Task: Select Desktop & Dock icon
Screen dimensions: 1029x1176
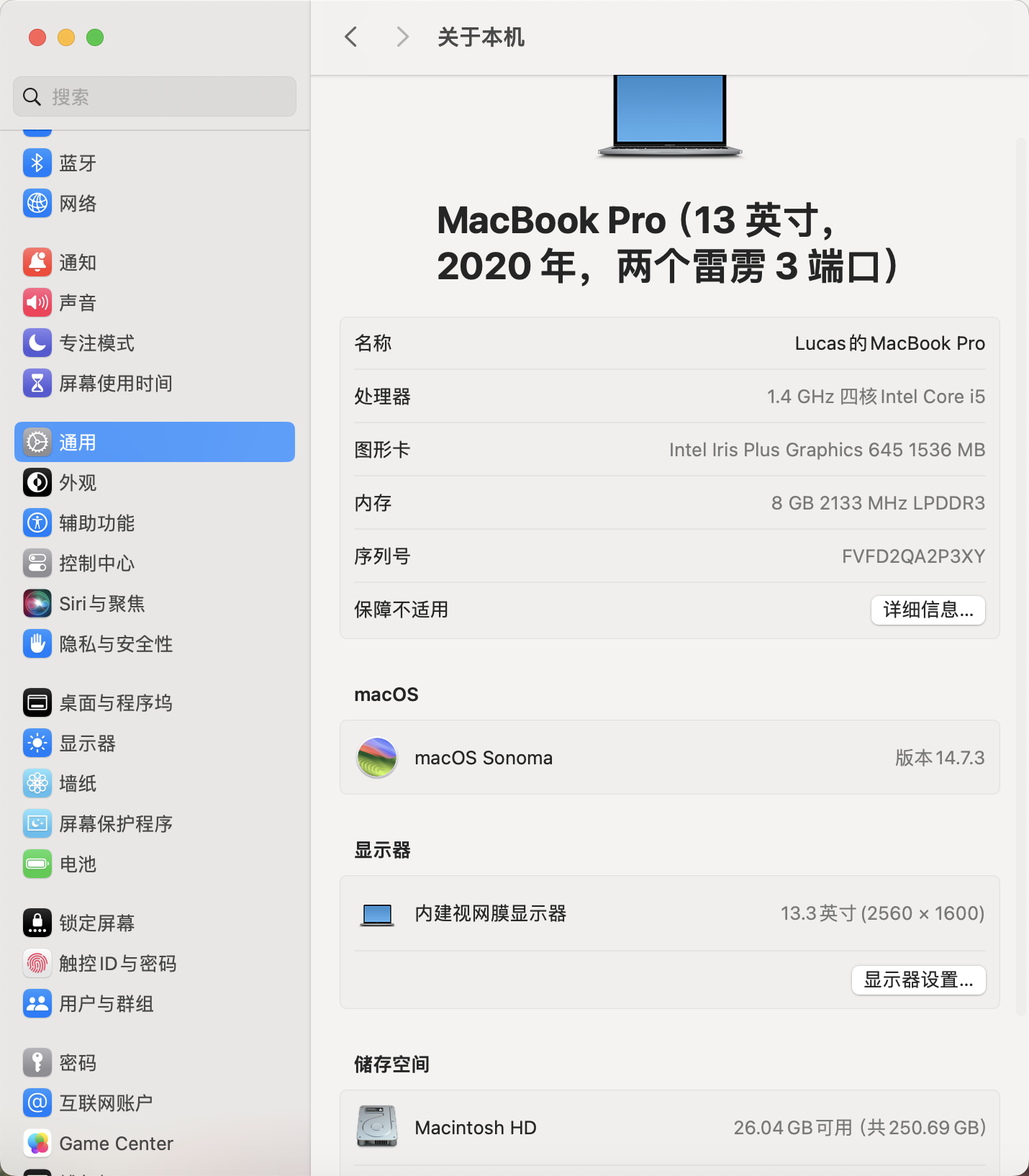Action: click(37, 702)
